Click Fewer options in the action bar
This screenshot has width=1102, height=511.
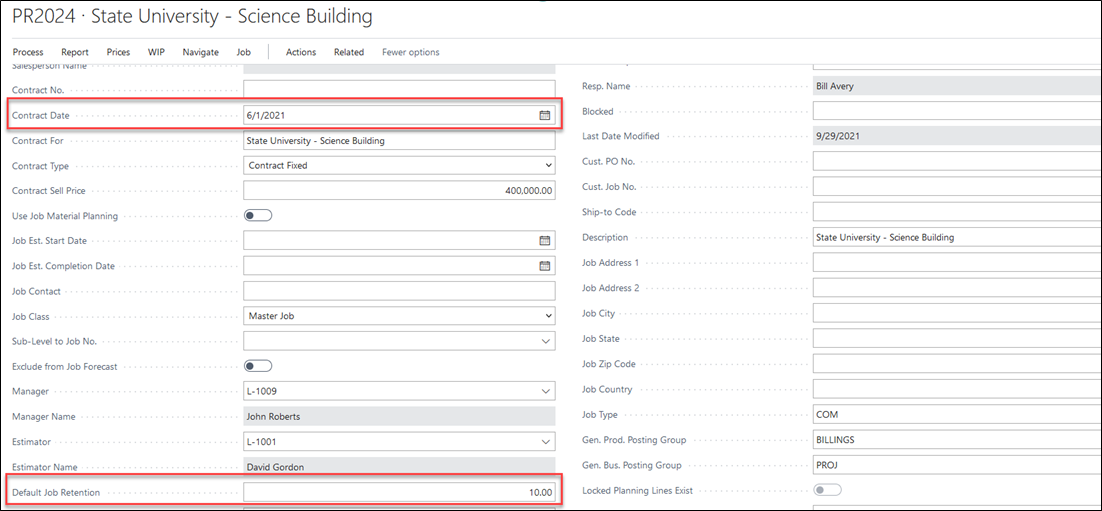click(x=410, y=52)
